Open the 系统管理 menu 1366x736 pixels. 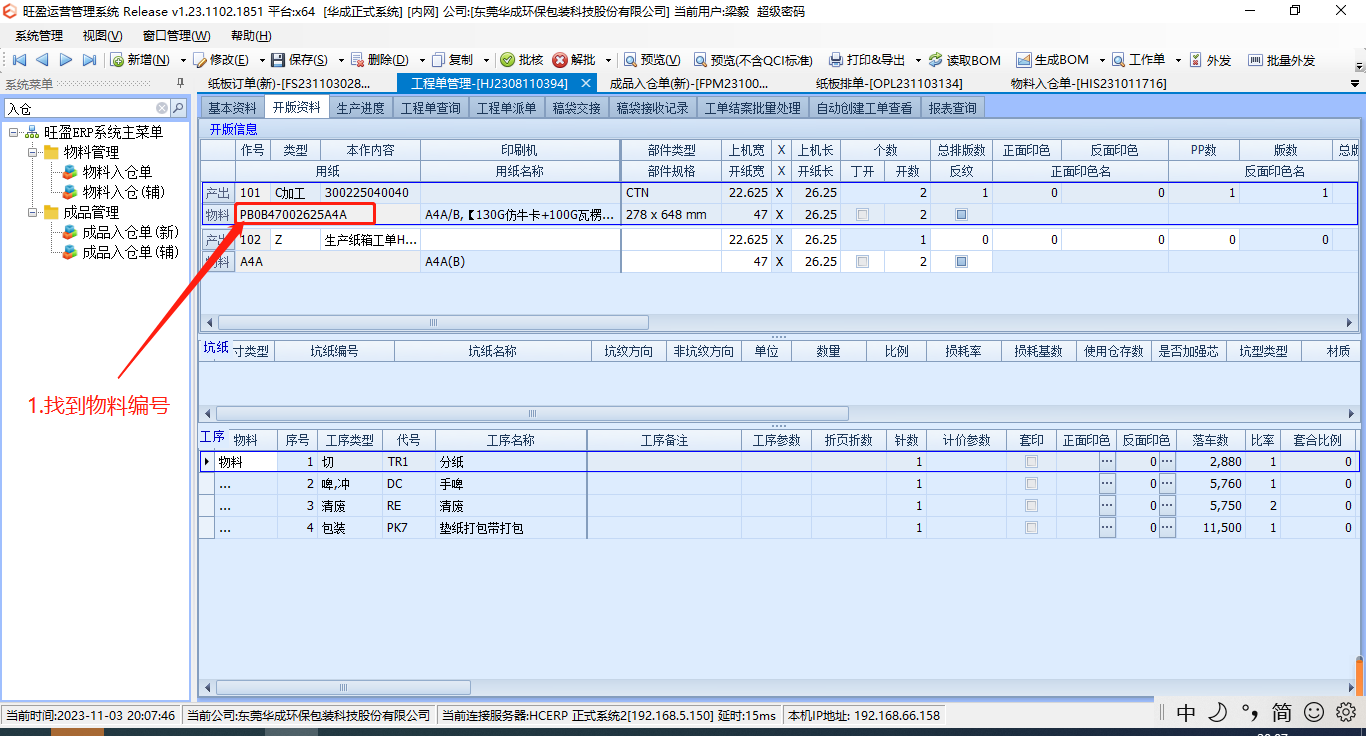(x=39, y=35)
